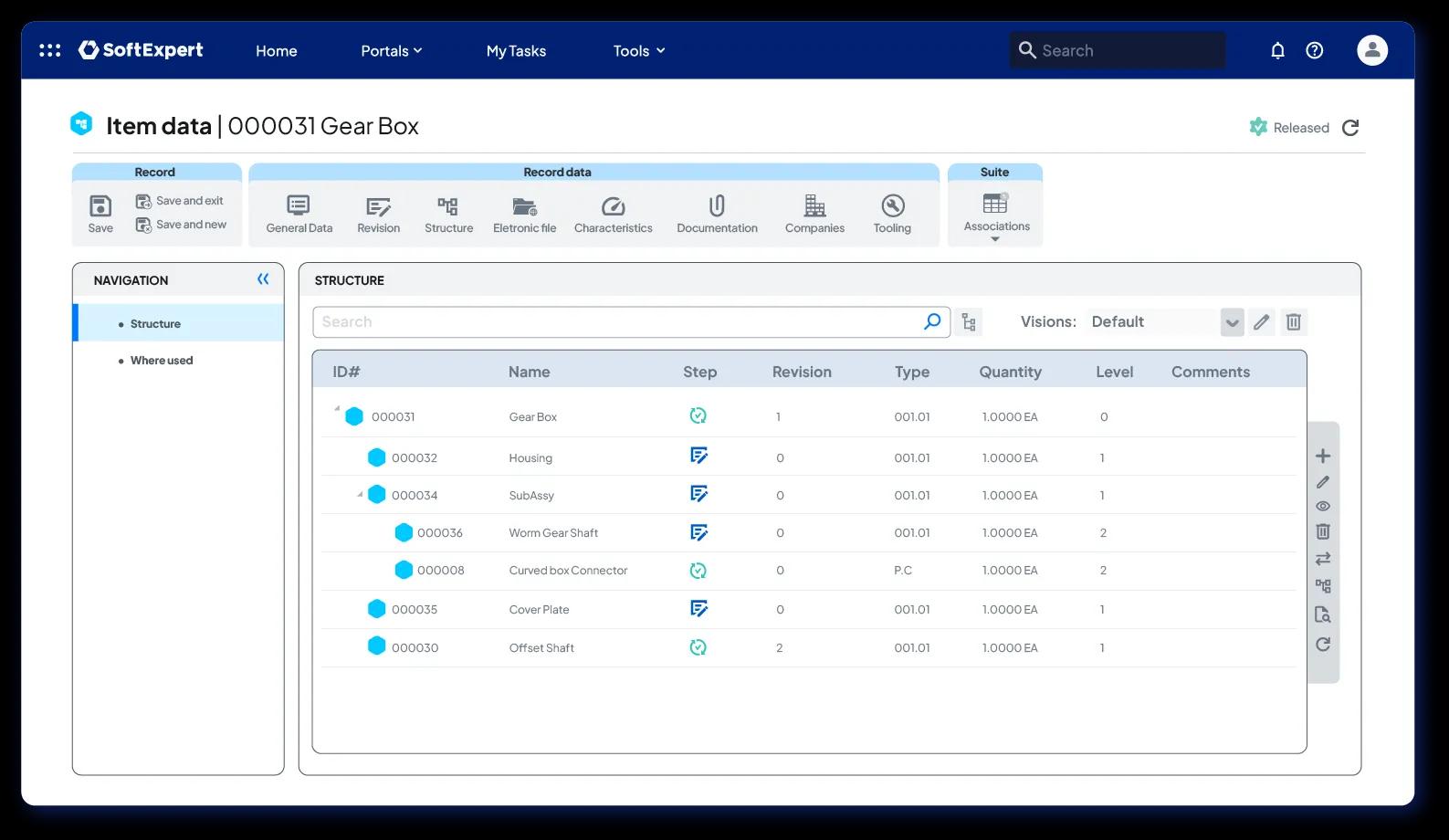
Task: Click the step icon for Gear Box
Action: (x=698, y=415)
